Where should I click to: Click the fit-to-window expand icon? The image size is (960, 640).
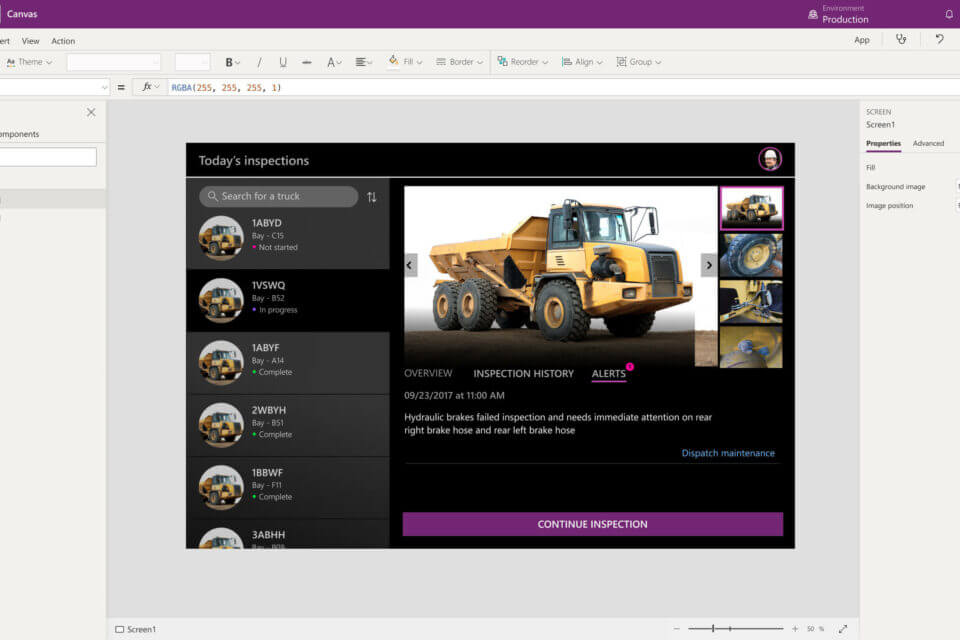(842, 629)
